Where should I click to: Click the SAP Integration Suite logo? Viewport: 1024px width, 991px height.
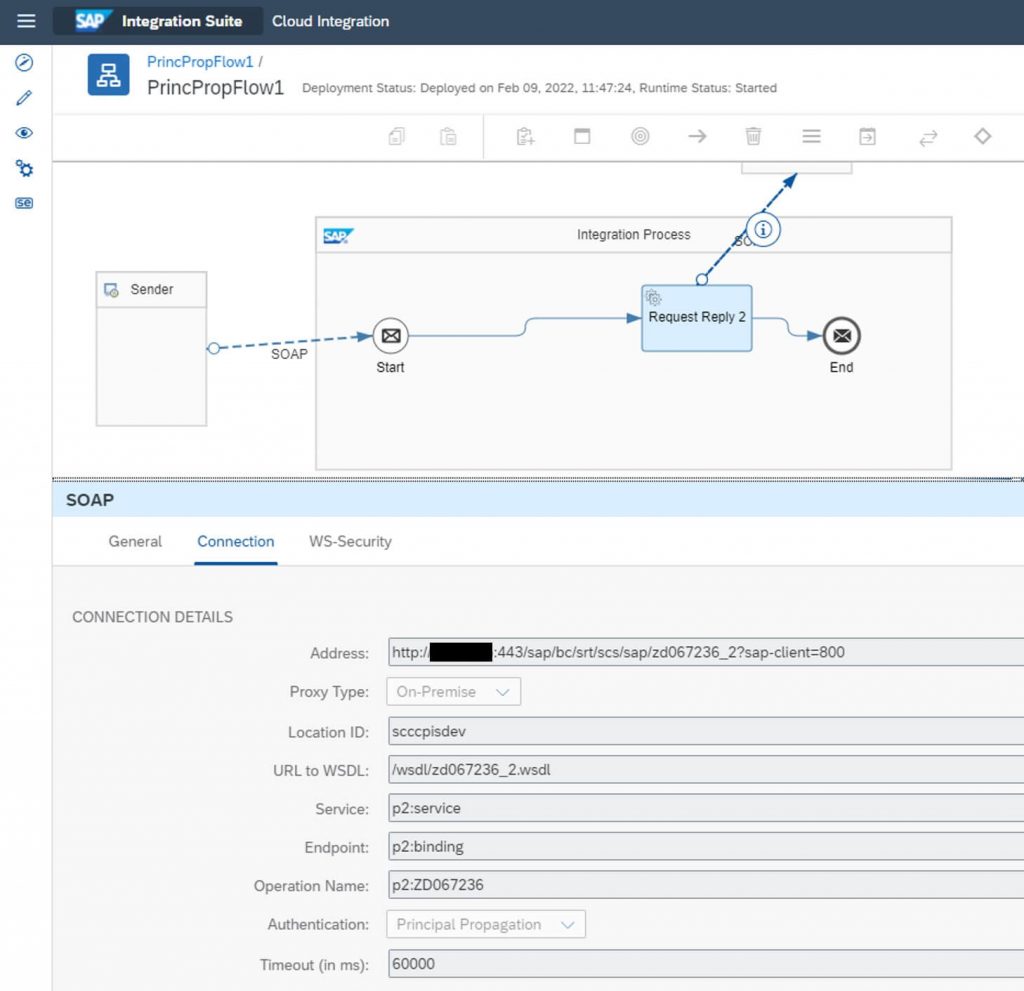(x=159, y=21)
